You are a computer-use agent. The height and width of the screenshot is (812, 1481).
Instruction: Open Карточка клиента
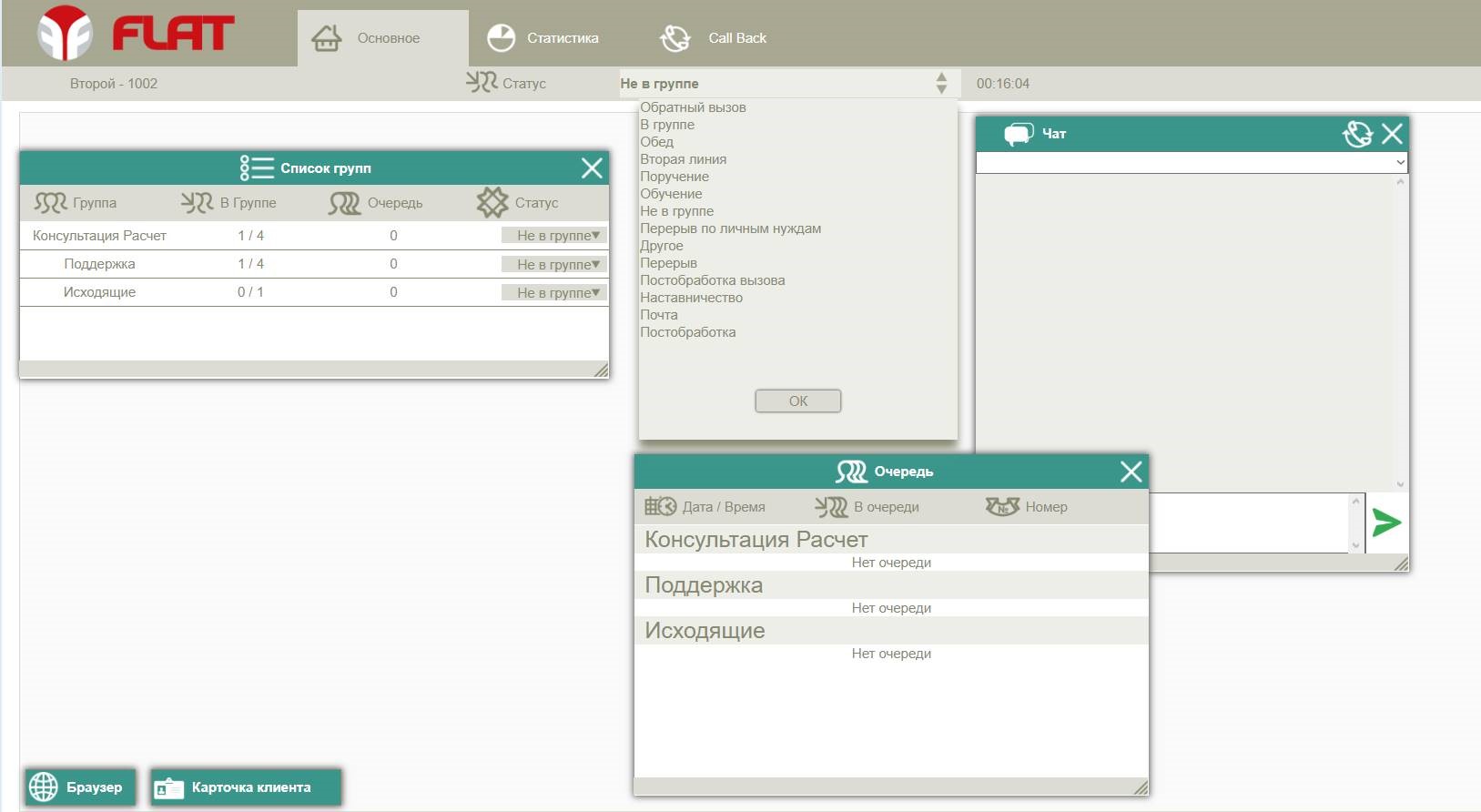coord(246,787)
